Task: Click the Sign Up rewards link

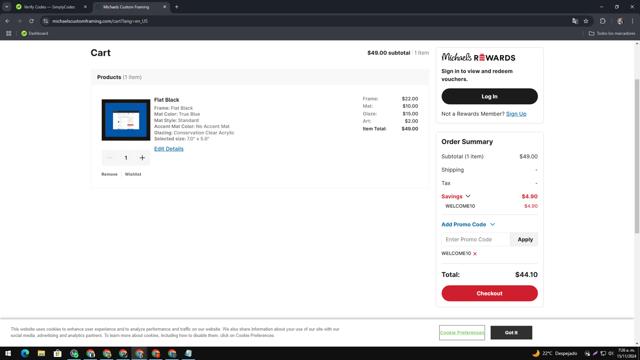Action: coord(516,114)
